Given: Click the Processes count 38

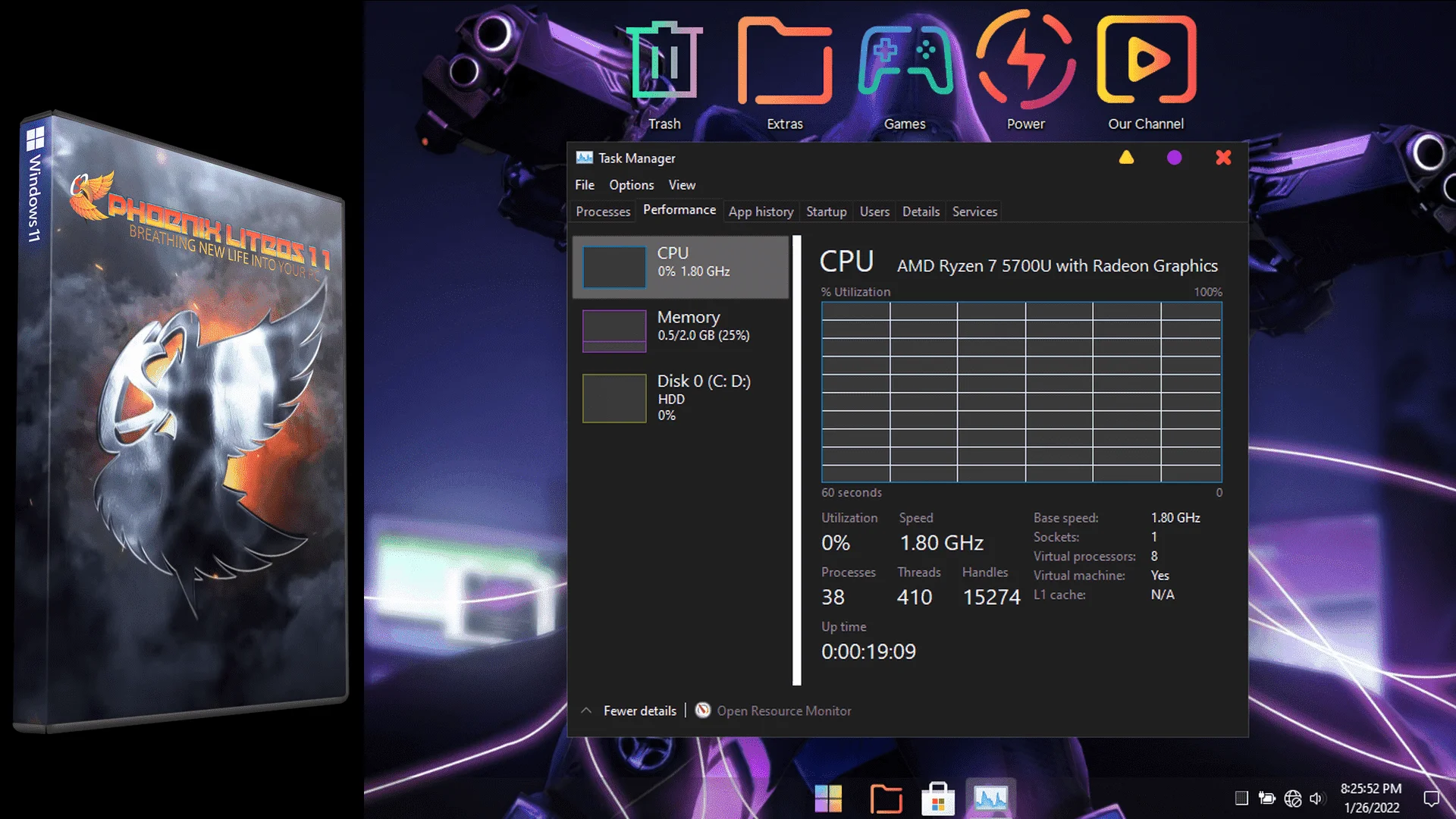Looking at the screenshot, I should (x=833, y=598).
